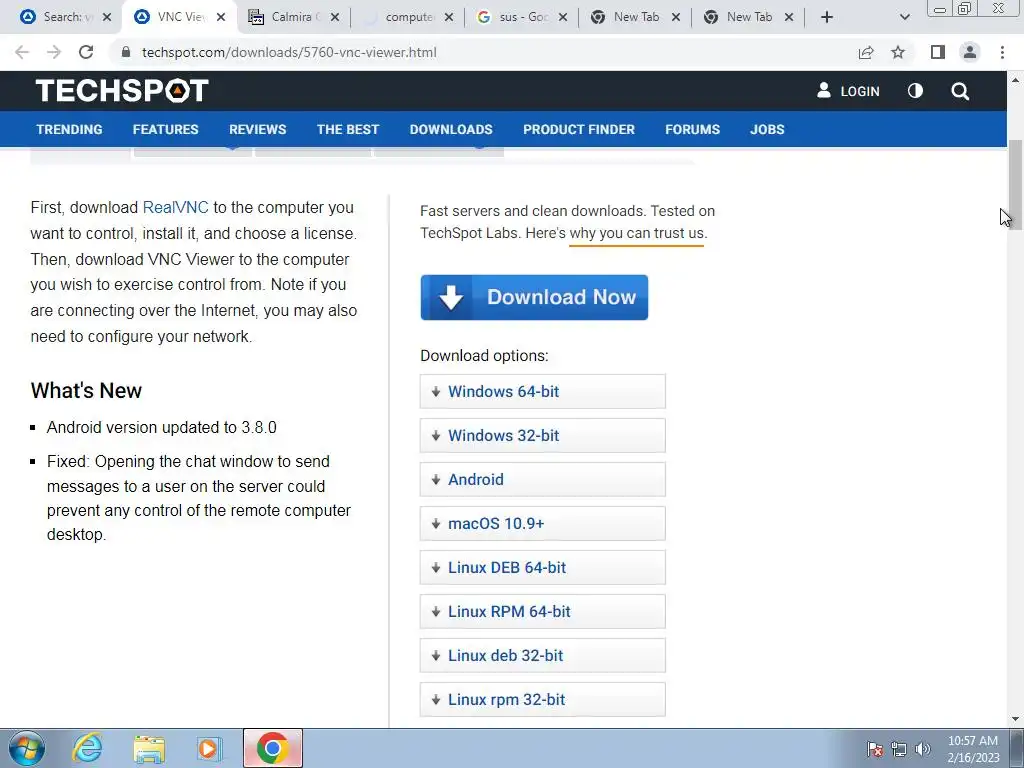Click the LOGIN link
Viewport: 1024px width, 768px height.
859,91
